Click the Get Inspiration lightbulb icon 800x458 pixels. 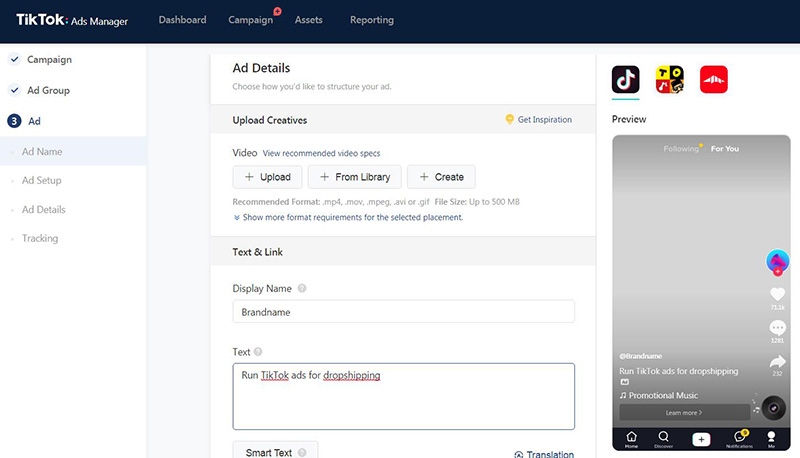coord(509,119)
